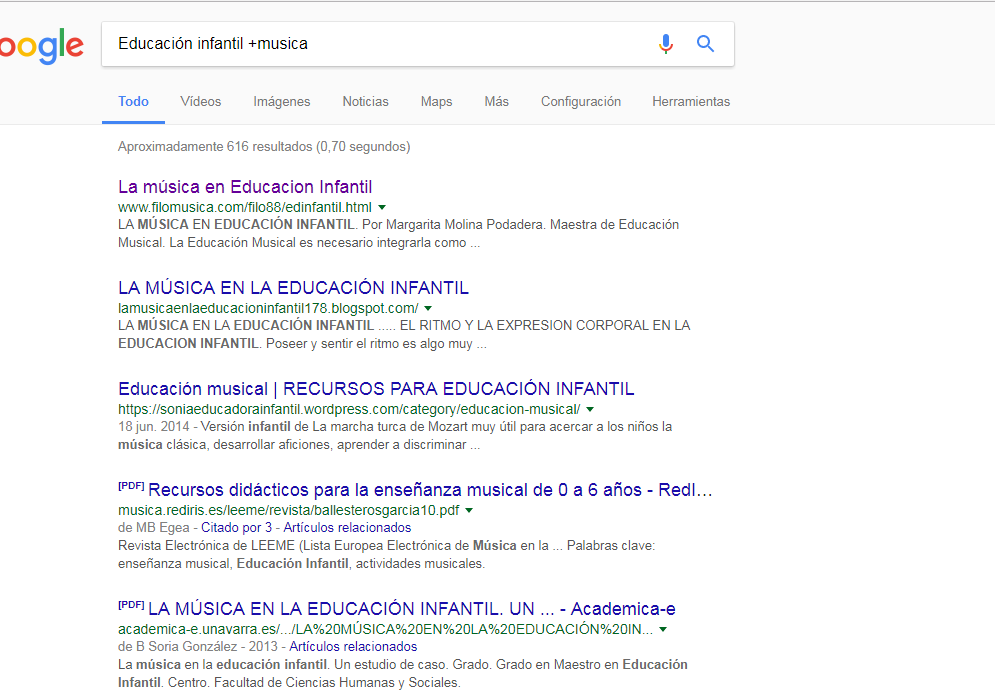Click the blue magnifier search button
995x696 pixels.
click(x=705, y=44)
